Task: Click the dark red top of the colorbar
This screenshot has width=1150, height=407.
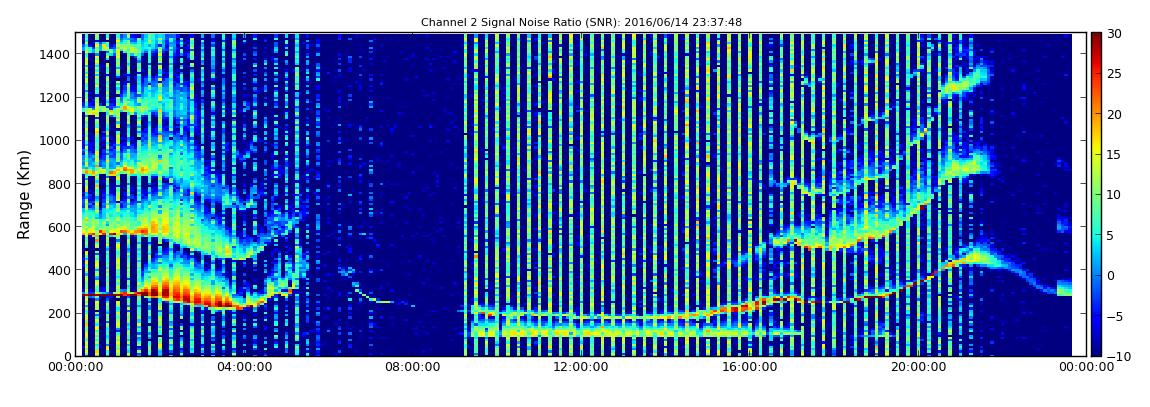Action: click(x=1096, y=38)
